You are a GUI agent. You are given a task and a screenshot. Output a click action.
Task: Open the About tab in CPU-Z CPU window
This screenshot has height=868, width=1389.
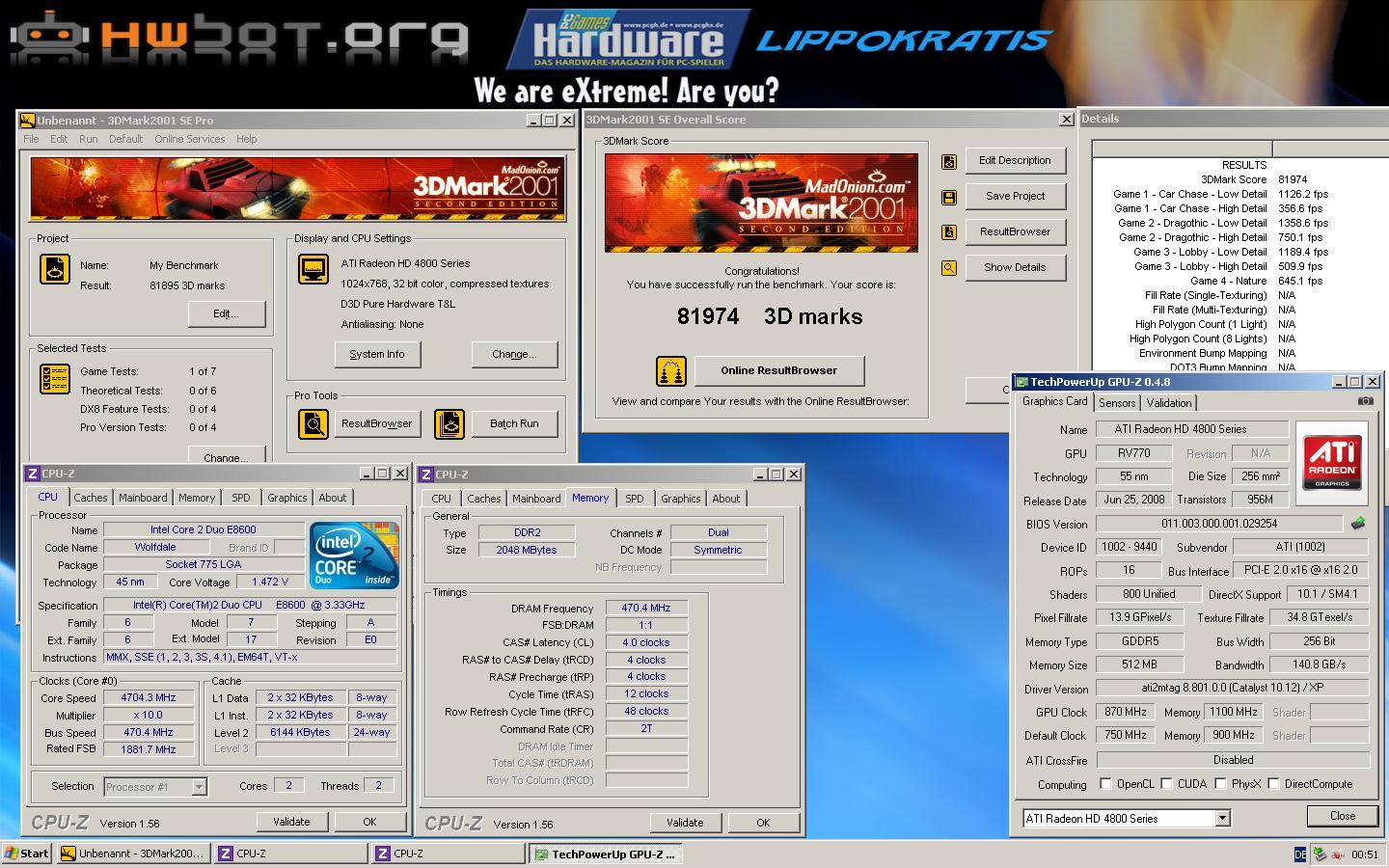pyautogui.click(x=332, y=498)
